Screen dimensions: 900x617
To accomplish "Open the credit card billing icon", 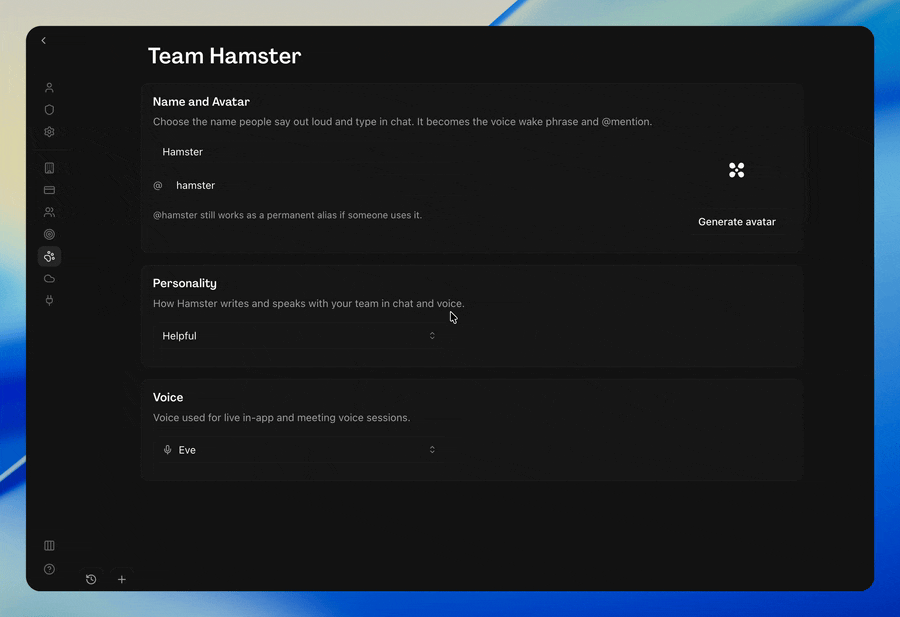I will point(49,190).
